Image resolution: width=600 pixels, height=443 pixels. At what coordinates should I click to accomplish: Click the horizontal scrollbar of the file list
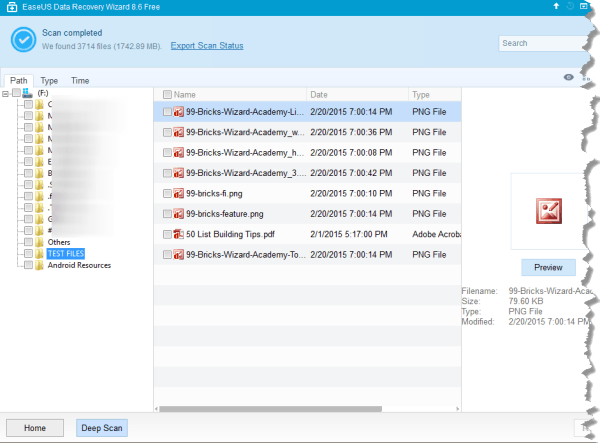pyautogui.click(x=270, y=409)
